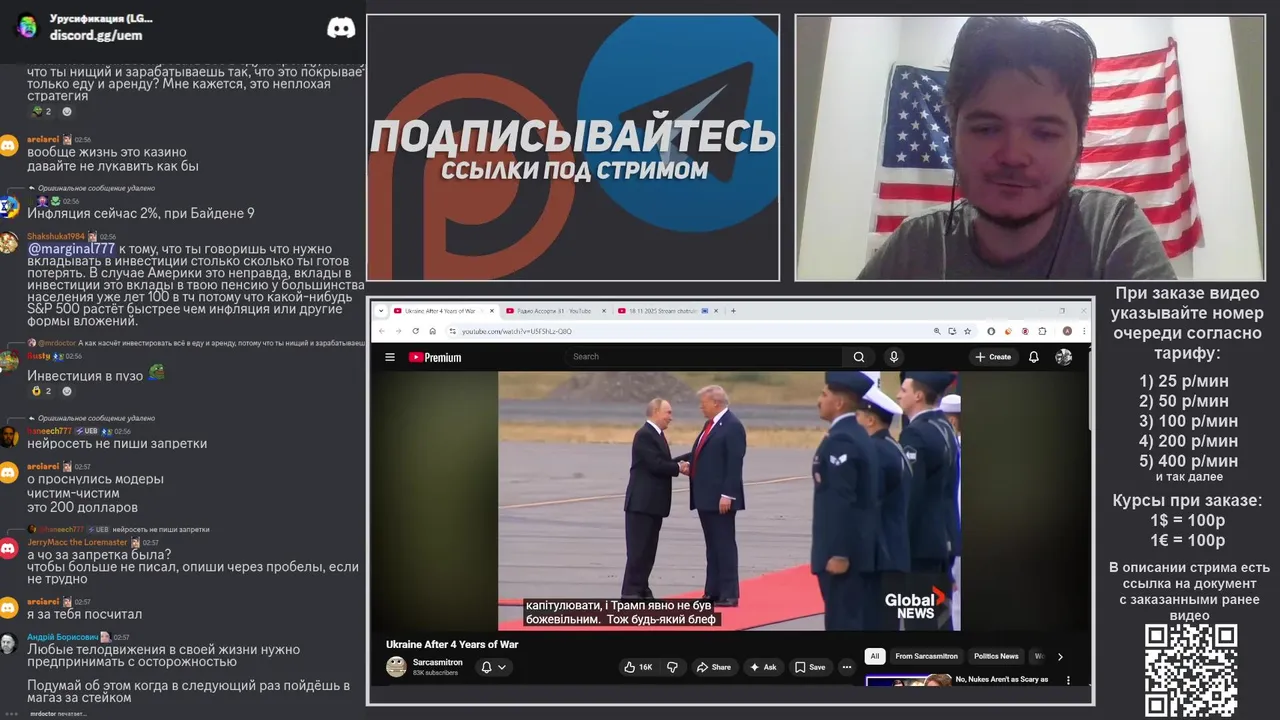Click arciarci avatar by 'вообще жизнь это казино'
Viewport: 1280px width, 720px height.
[9, 146]
